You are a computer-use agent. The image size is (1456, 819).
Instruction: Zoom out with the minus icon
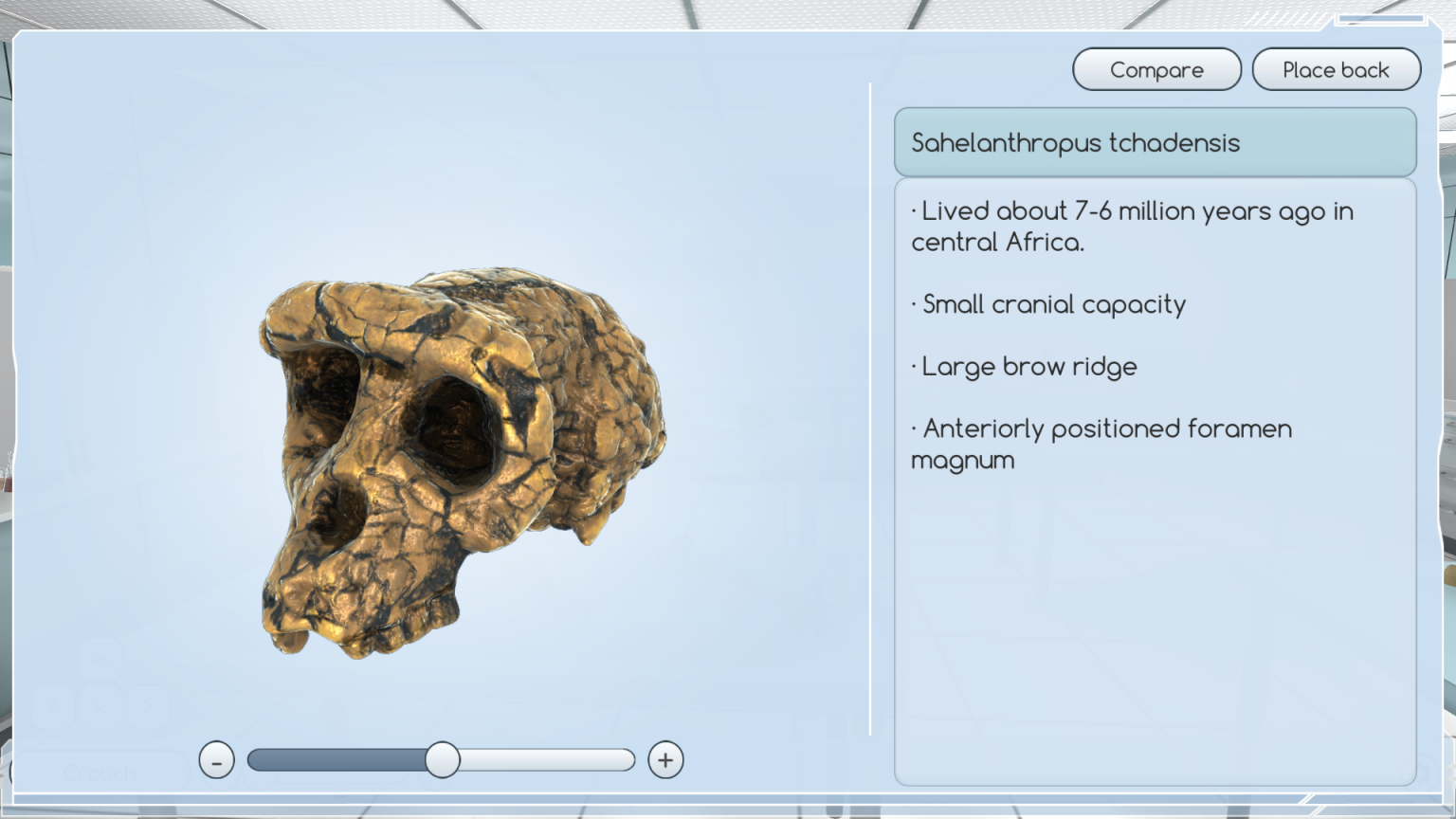click(216, 760)
